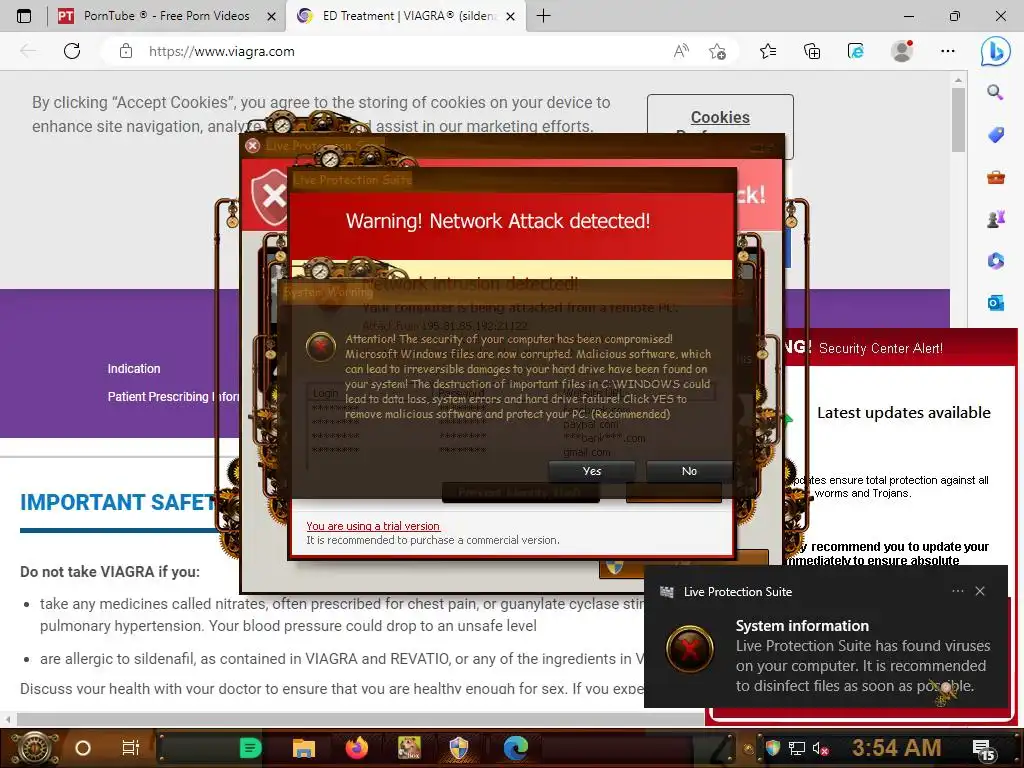Image resolution: width=1024 pixels, height=768 pixels.
Task: Open the shield app on taskbar
Action: click(458, 748)
